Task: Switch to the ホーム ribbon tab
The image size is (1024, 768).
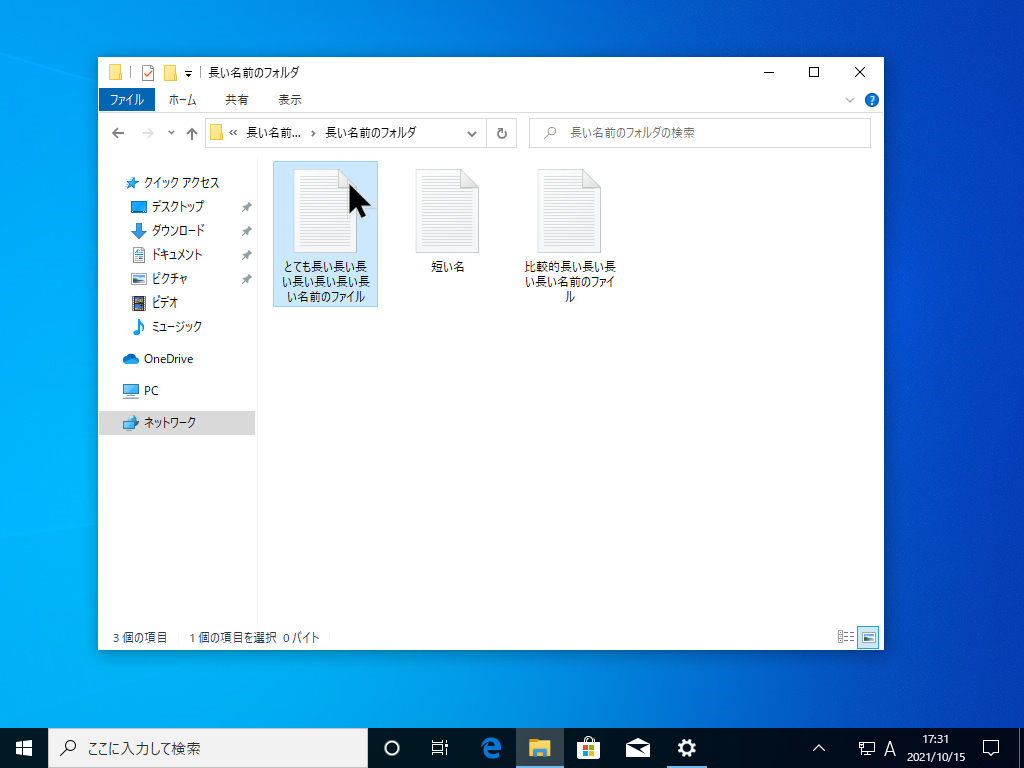Action: click(182, 100)
